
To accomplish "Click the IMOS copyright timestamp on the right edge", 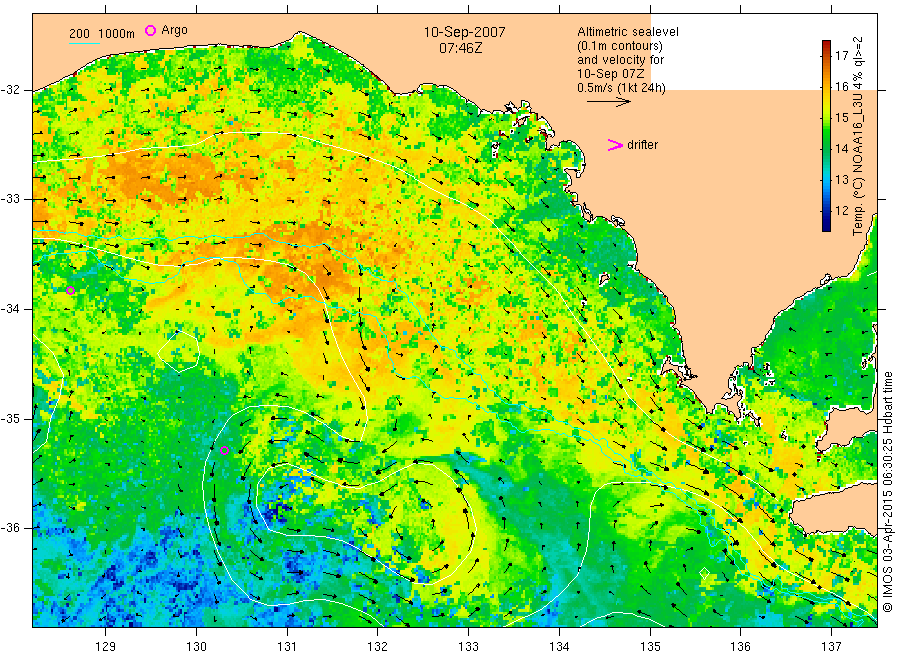I will [887, 491].
